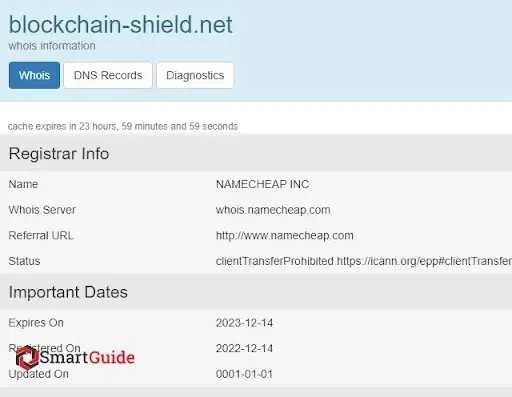This screenshot has width=512, height=397.
Task: Select the 2022-12-14 registered date
Action: click(244, 348)
